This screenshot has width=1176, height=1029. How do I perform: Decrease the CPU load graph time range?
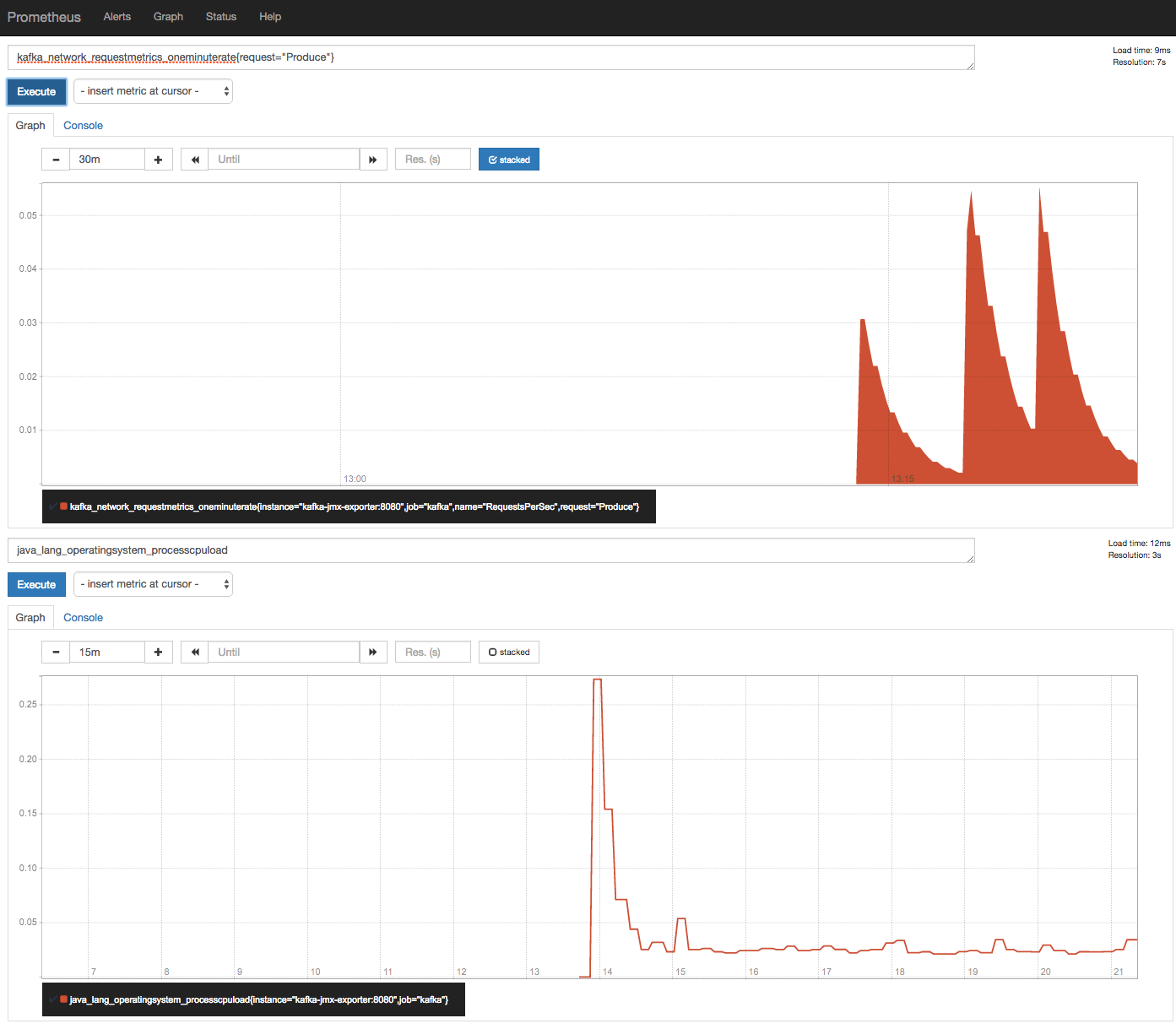[56, 652]
